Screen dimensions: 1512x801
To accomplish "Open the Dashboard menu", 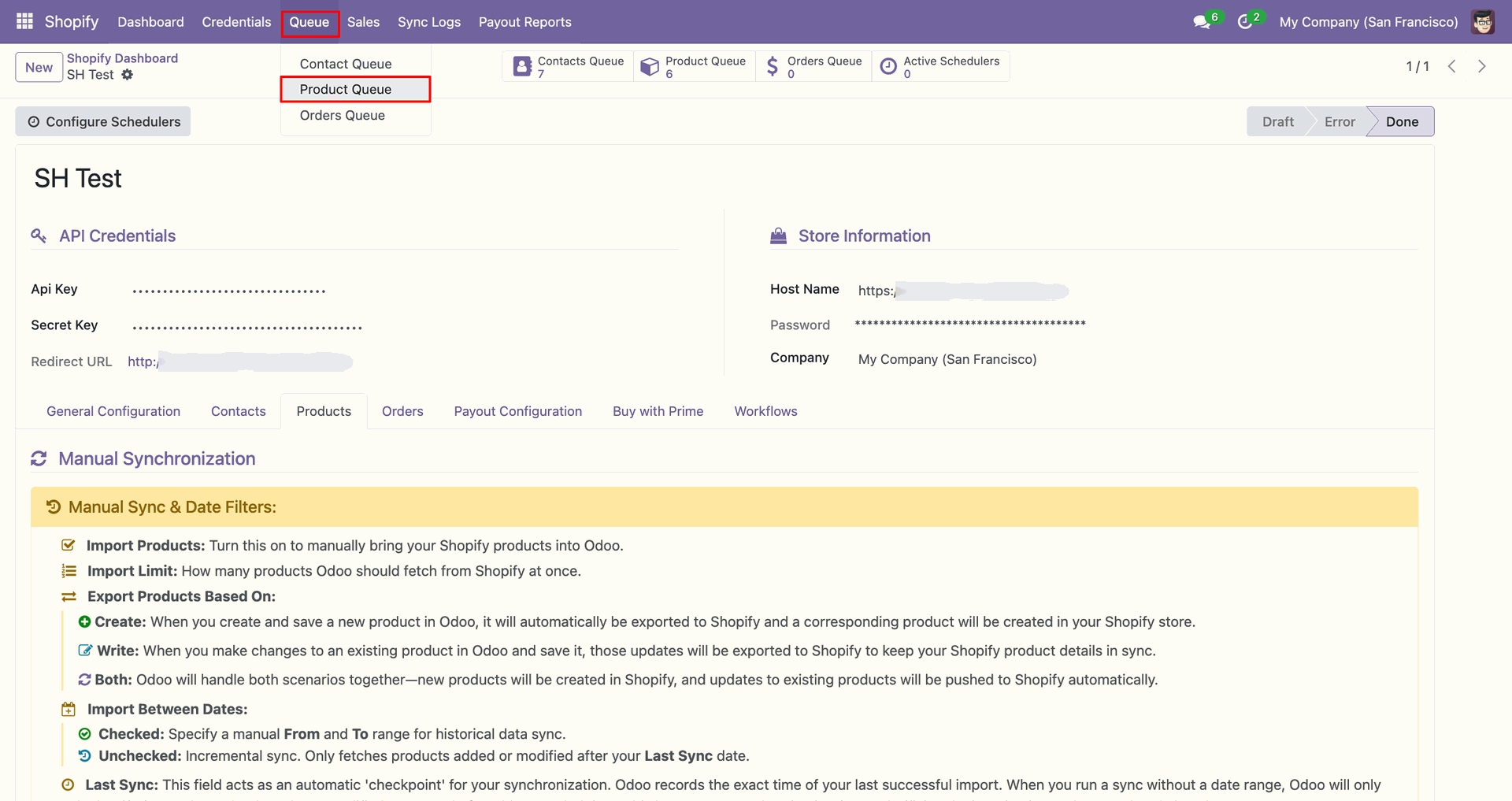I will 150,22.
